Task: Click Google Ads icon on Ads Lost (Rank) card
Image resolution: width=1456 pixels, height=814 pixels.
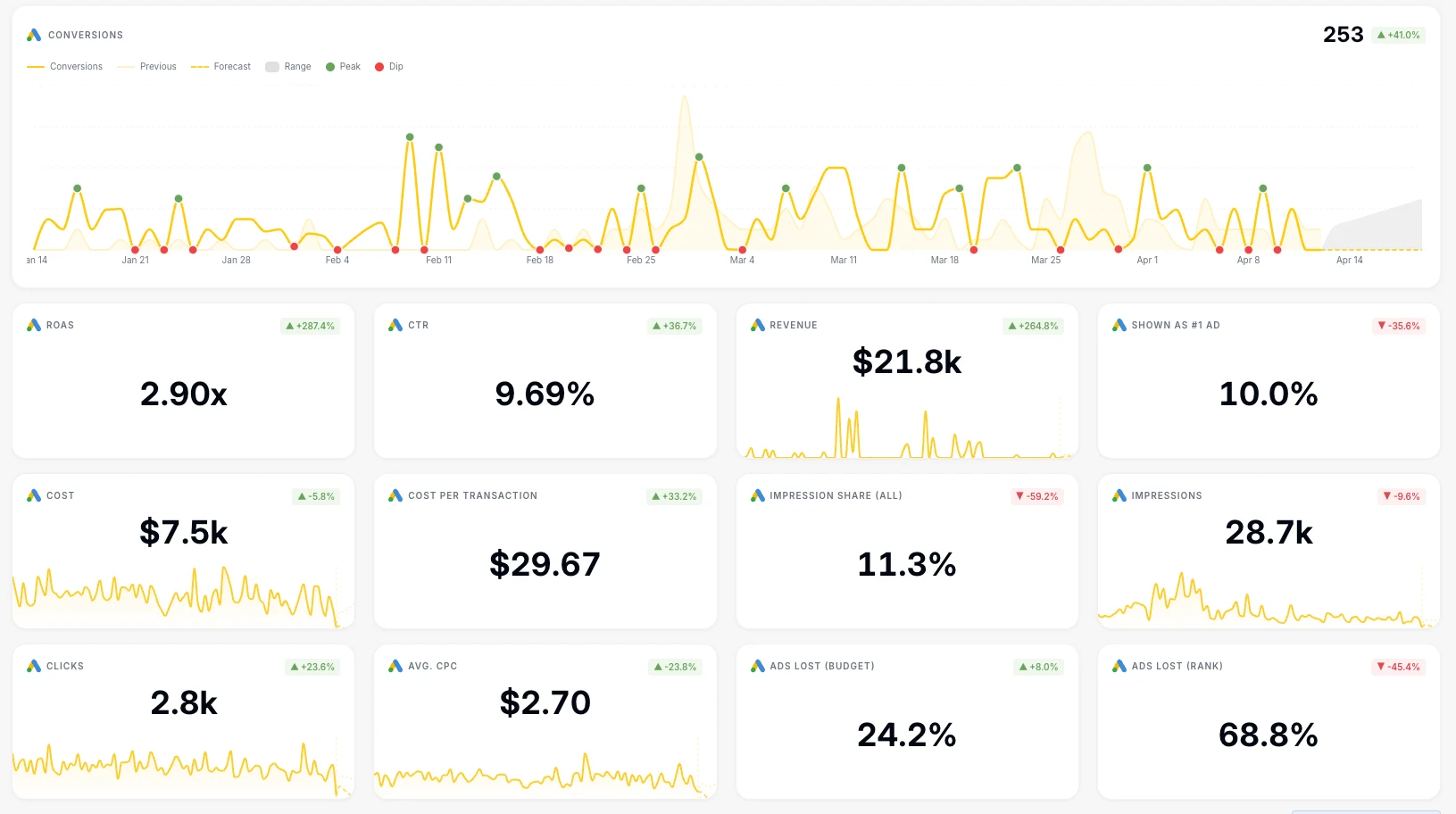Action: click(x=1119, y=666)
